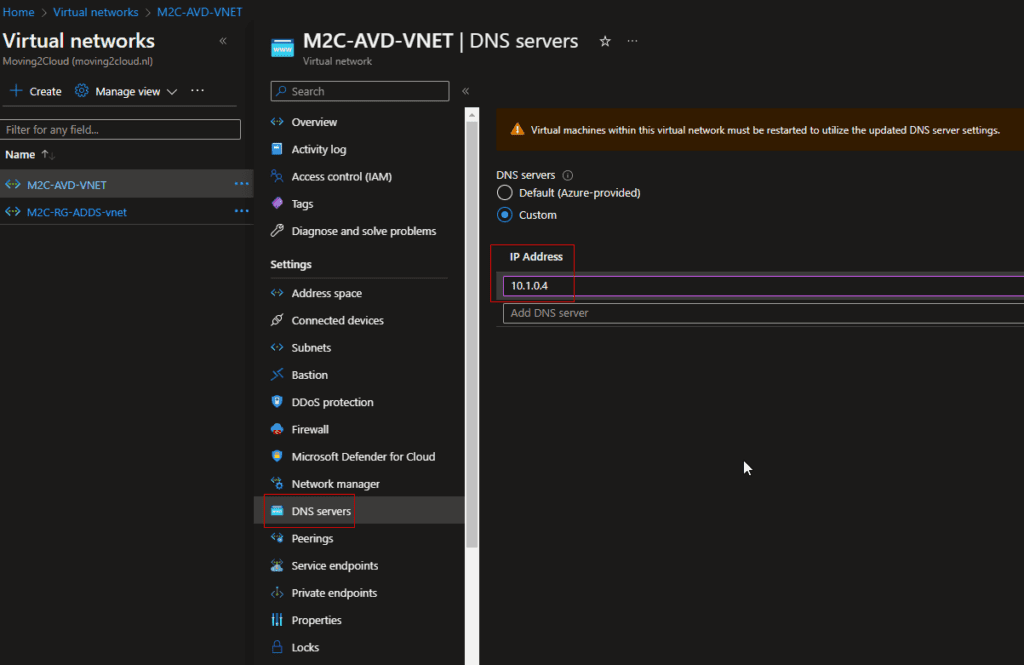Image resolution: width=1024 pixels, height=665 pixels.
Task: Open the Subnets settings page
Action: pos(311,348)
